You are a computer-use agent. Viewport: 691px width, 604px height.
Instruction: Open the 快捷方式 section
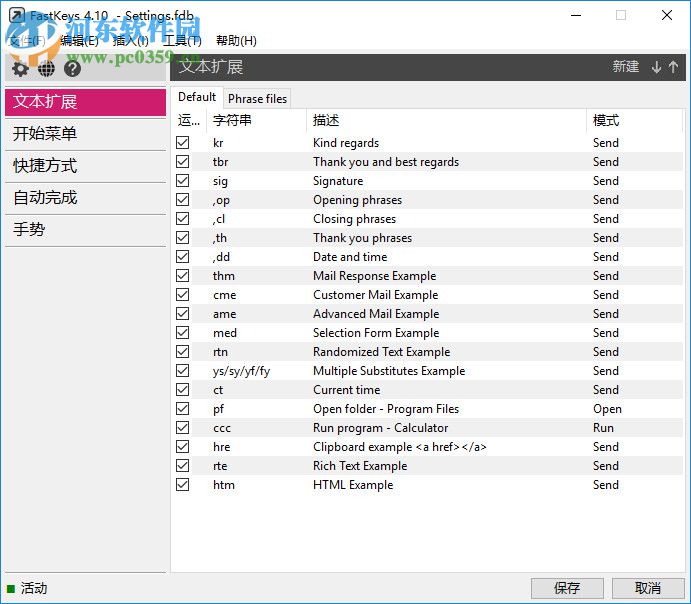[85, 166]
